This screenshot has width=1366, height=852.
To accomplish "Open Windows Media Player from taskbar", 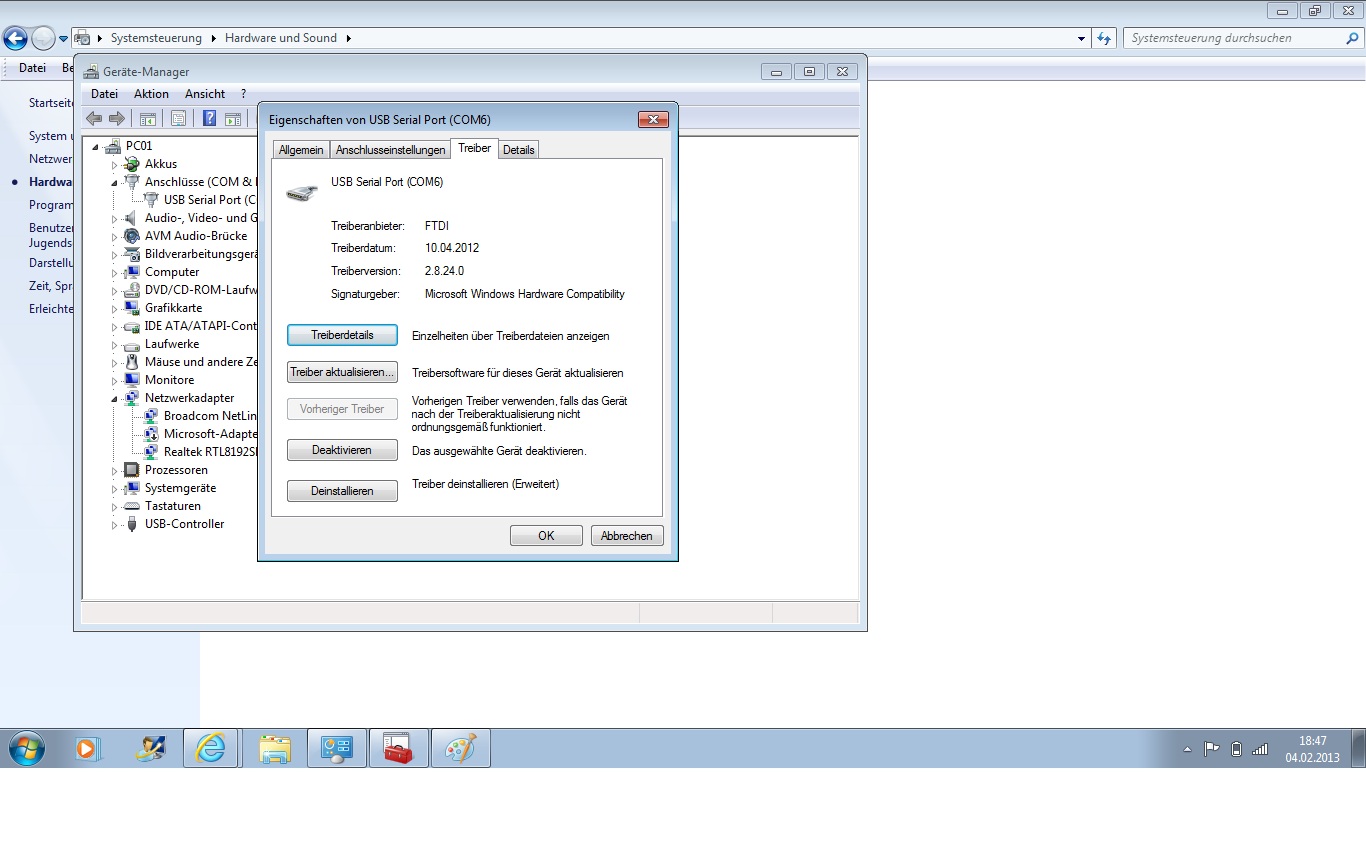I will click(x=89, y=748).
